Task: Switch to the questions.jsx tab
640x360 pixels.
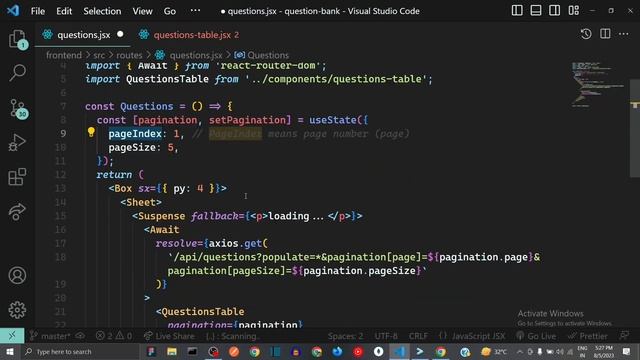Action: coord(83,35)
